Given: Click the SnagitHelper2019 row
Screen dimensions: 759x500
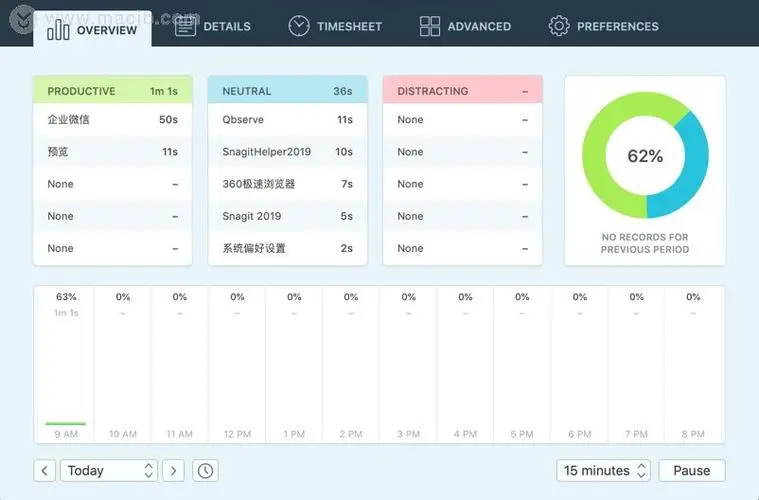Looking at the screenshot, I should (288, 152).
